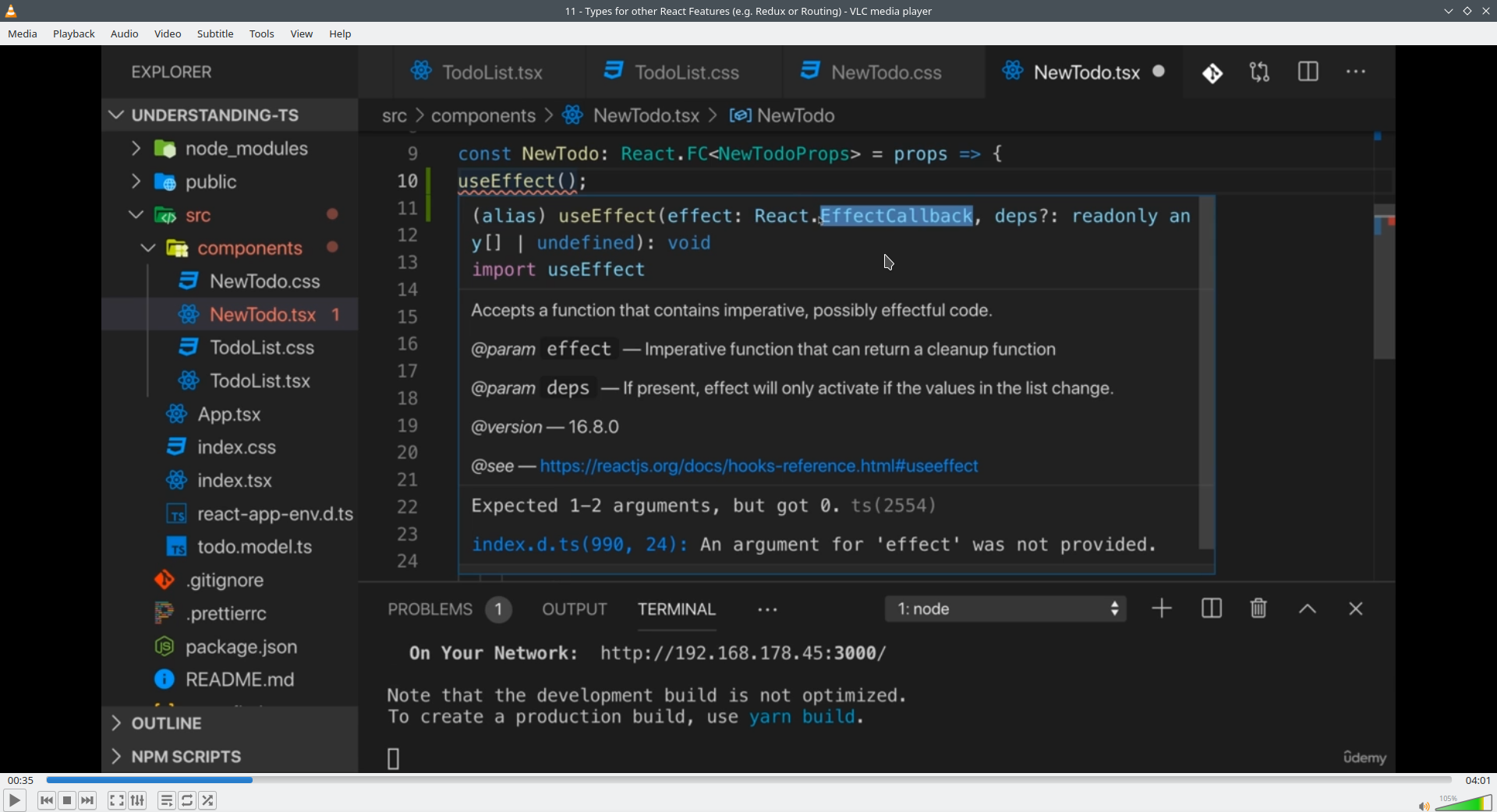Toggle loop playback mode
1497x812 pixels.
pos(187,800)
